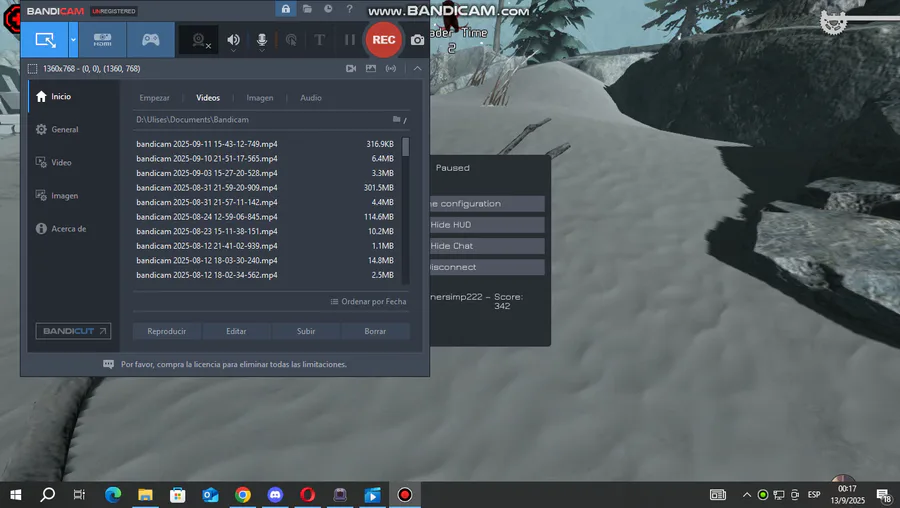900x508 pixels.
Task: Select bandicam 2025-08-23 15-11-38-151.mp4
Action: click(265, 231)
